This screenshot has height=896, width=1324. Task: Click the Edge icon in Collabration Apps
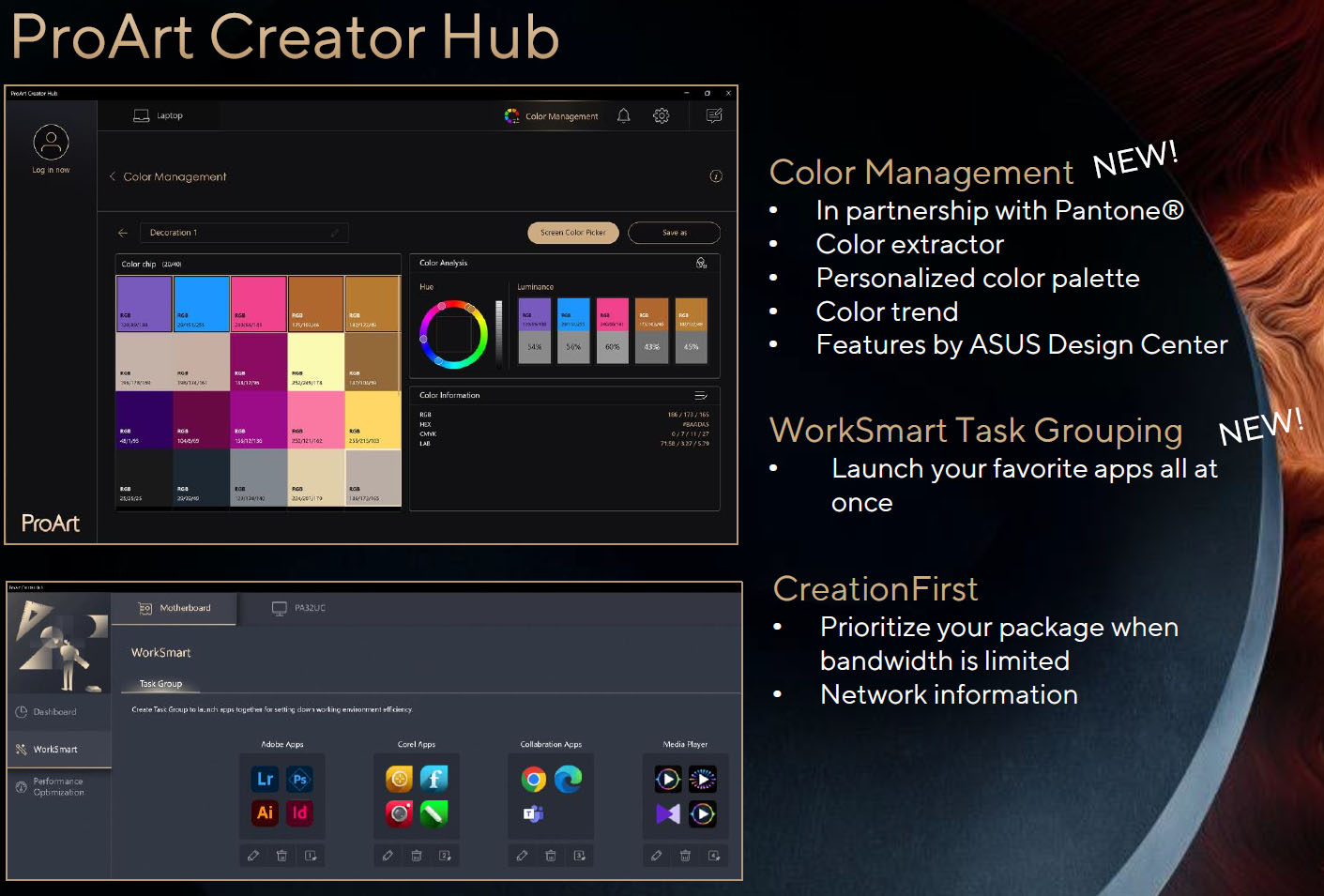pos(568,779)
